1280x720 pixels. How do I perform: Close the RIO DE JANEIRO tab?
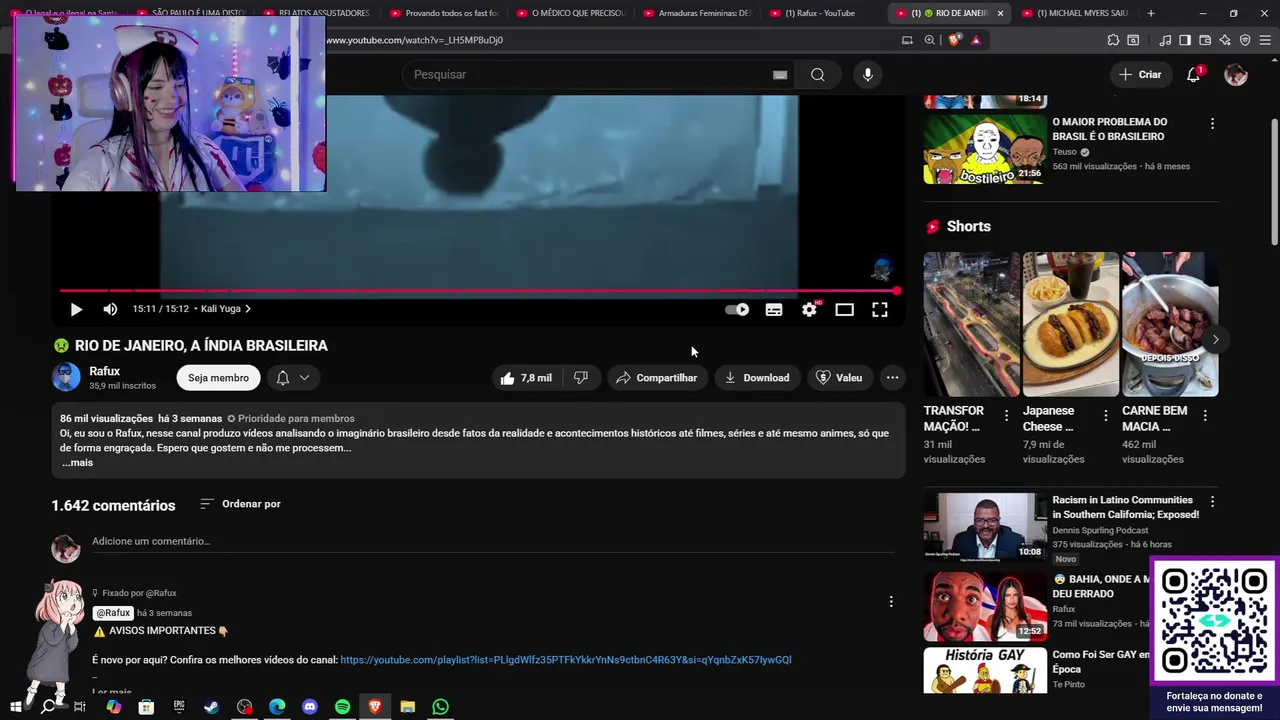tap(1000, 13)
